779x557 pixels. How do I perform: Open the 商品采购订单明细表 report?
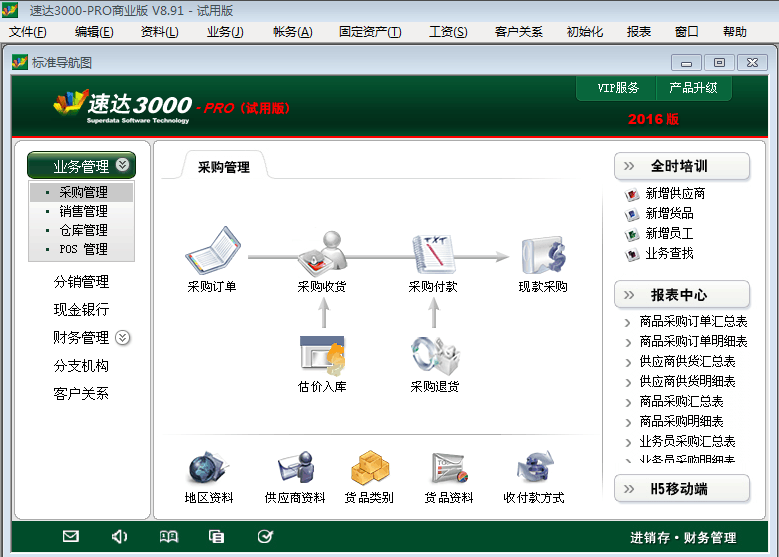(693, 341)
